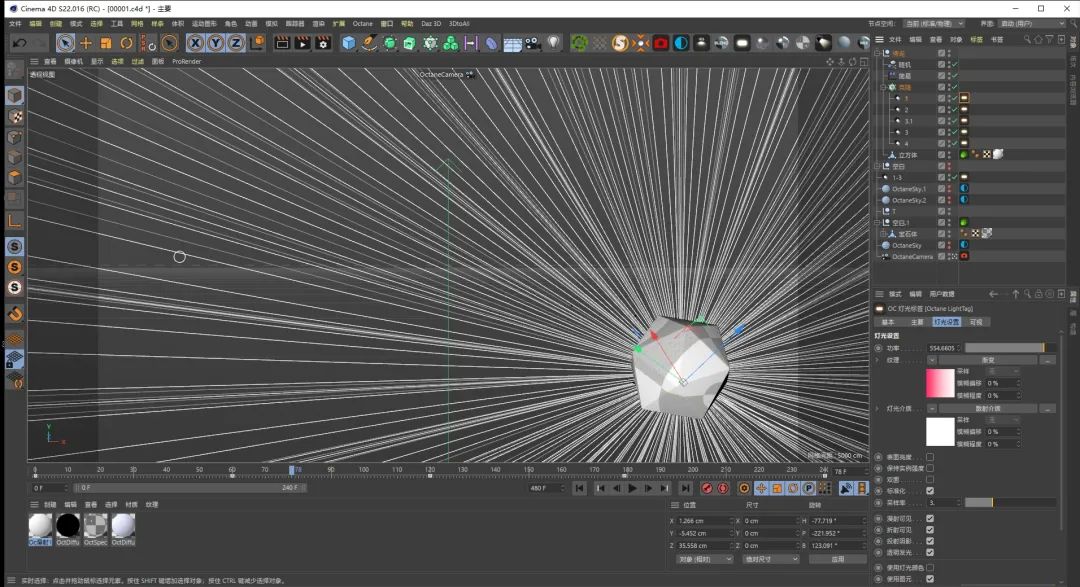Open the Spline Pen tool
Image resolution: width=1080 pixels, height=587 pixels.
pyautogui.click(x=370, y=43)
